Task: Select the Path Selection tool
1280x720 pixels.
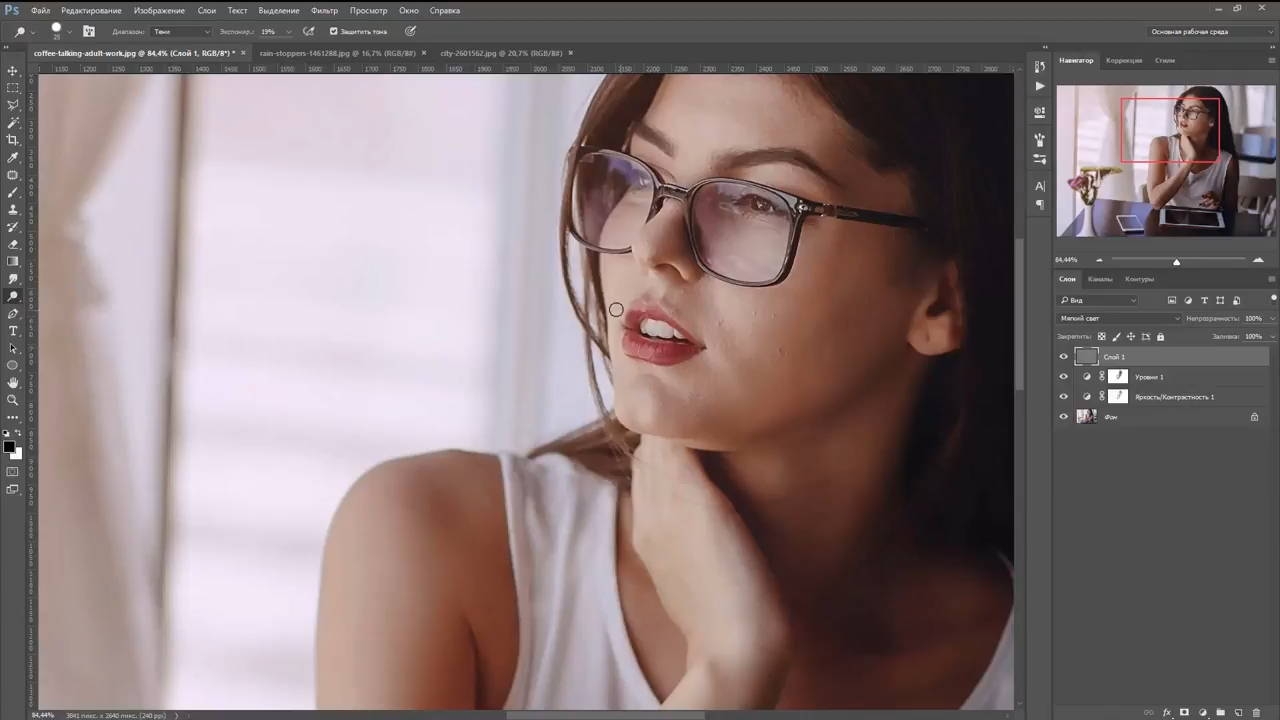Action: [13, 348]
